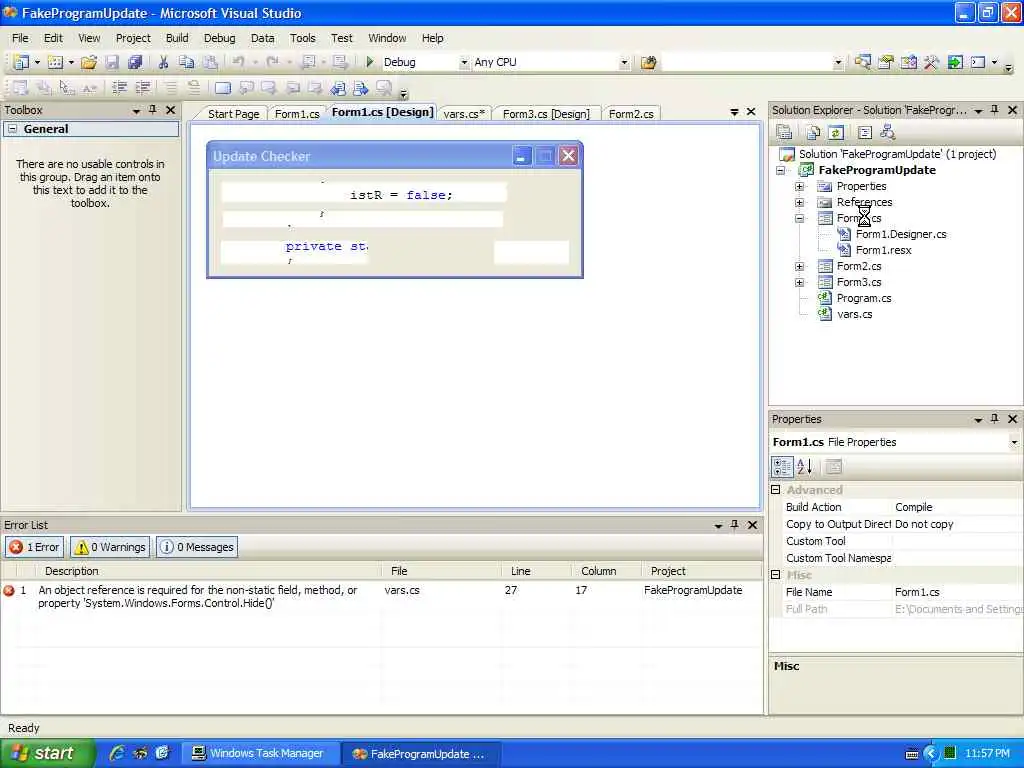
Task: Expand the Form3.cs tree node
Action: (x=799, y=282)
